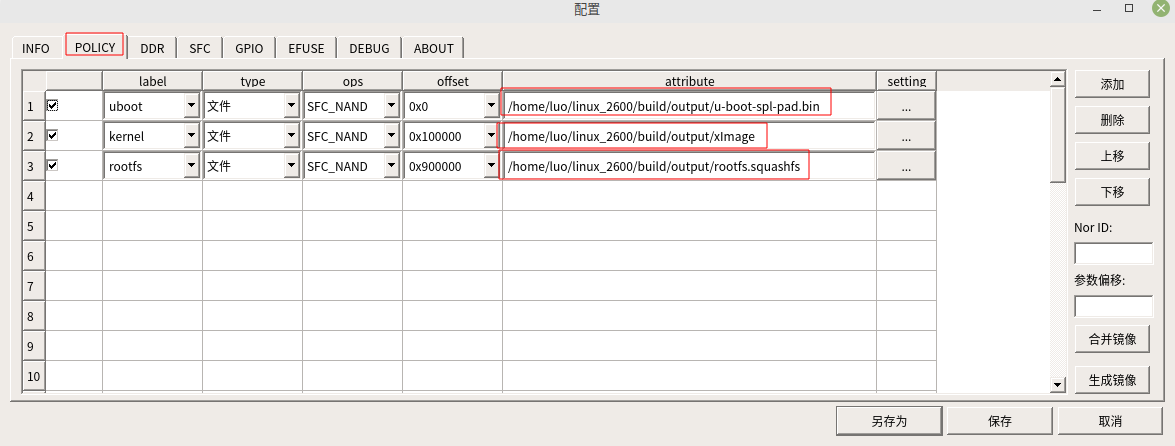This screenshot has height=446, width=1175.
Task: Disable the rootfs row checkbox
Action: (53, 165)
